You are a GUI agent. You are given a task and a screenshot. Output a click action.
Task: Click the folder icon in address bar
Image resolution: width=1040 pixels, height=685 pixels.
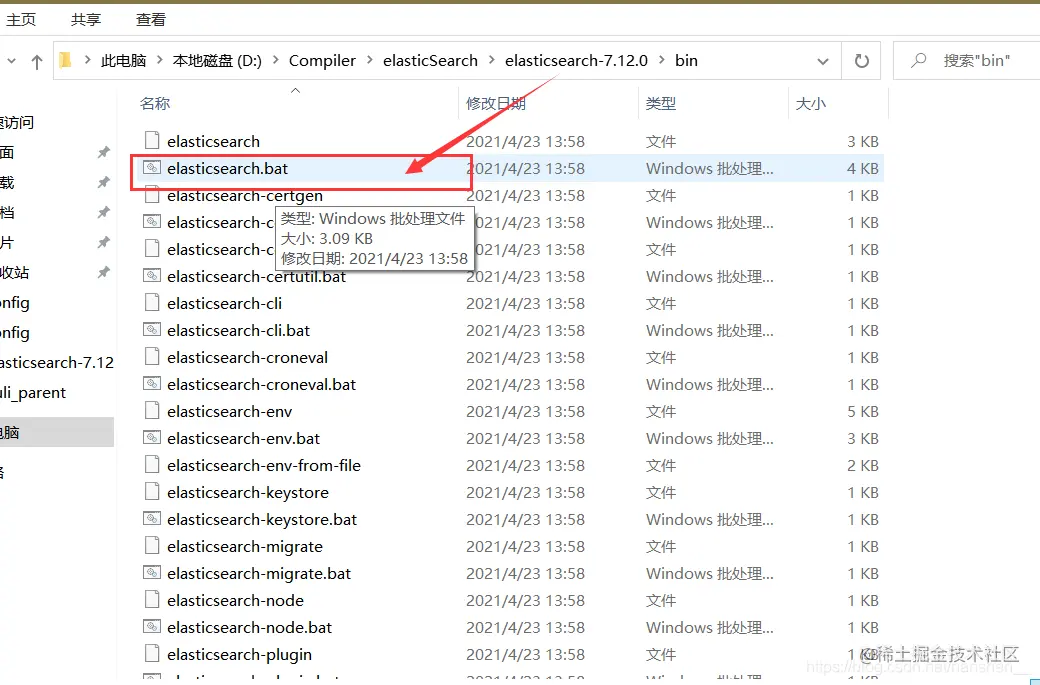tap(65, 60)
